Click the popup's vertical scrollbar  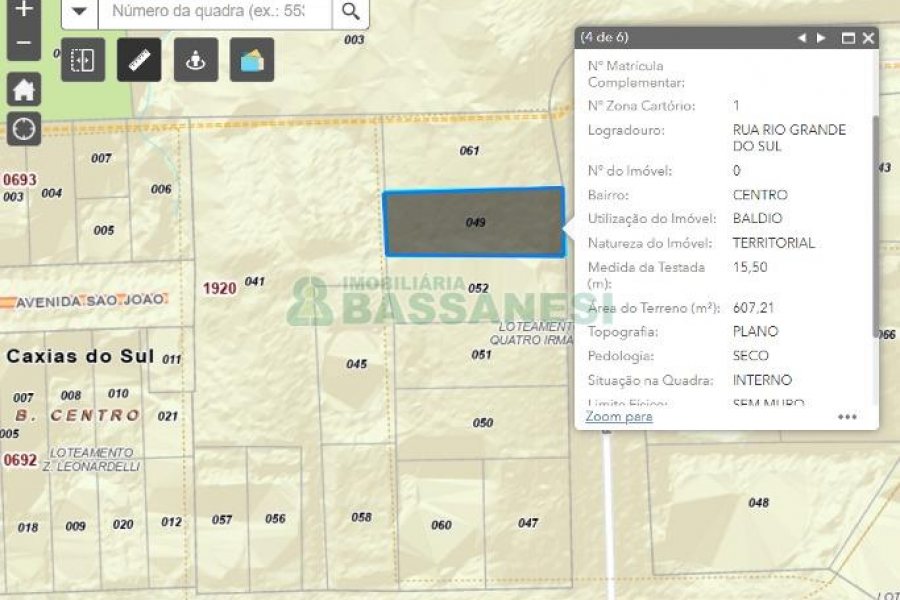[876, 220]
